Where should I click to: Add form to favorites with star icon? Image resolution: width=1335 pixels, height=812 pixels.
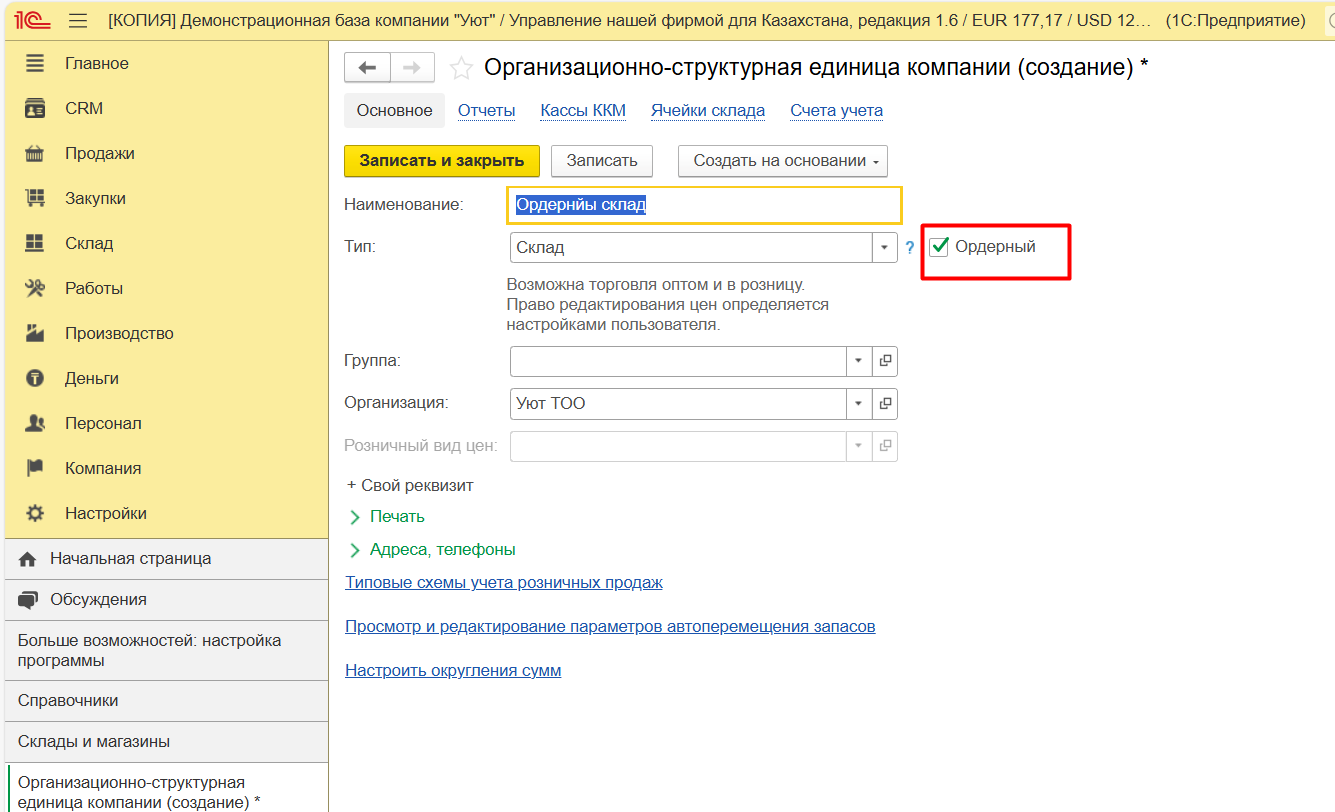[x=461, y=68]
